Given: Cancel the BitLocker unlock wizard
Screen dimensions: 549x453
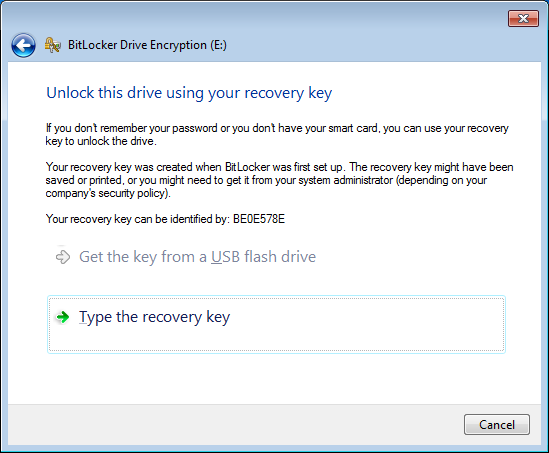Looking at the screenshot, I should pos(496,425).
